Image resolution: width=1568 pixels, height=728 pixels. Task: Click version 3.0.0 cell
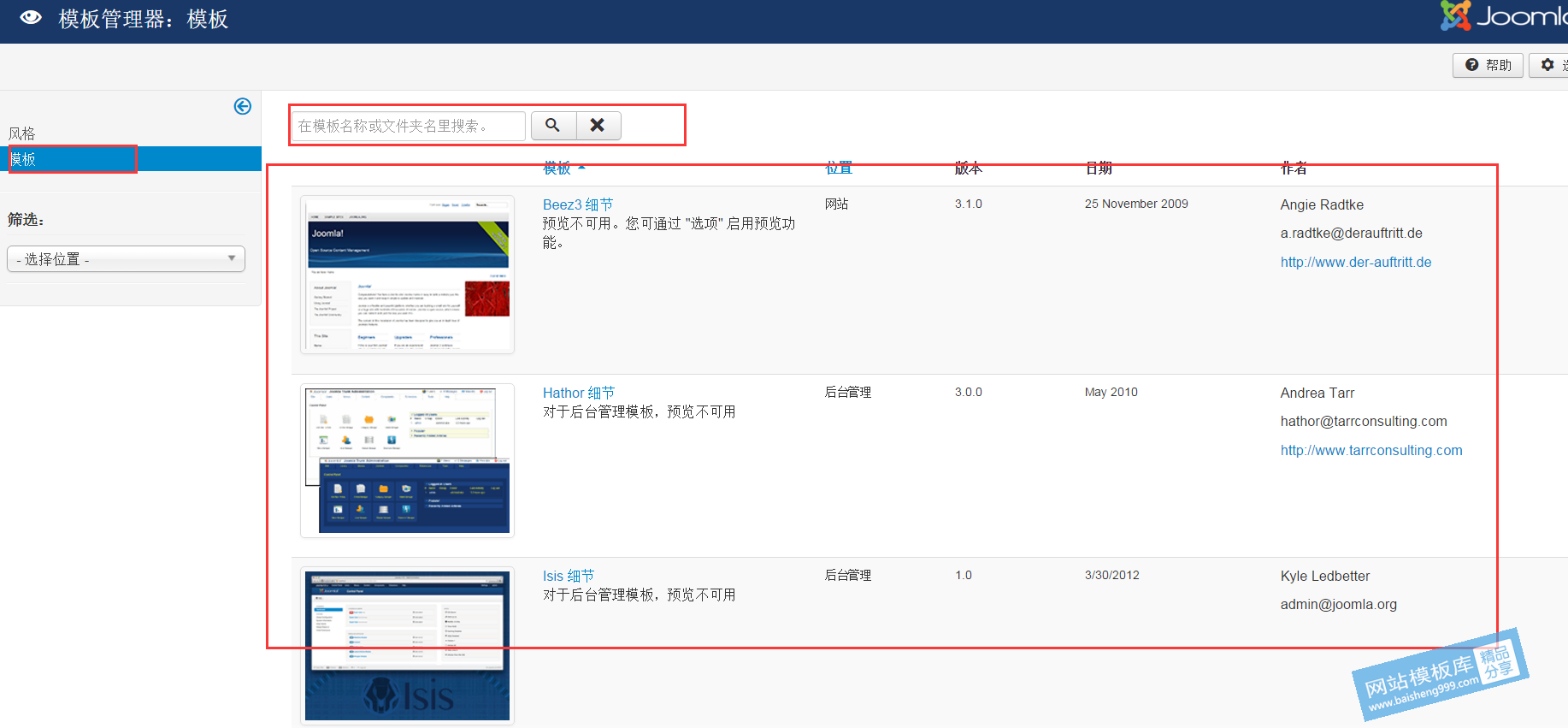tap(969, 392)
